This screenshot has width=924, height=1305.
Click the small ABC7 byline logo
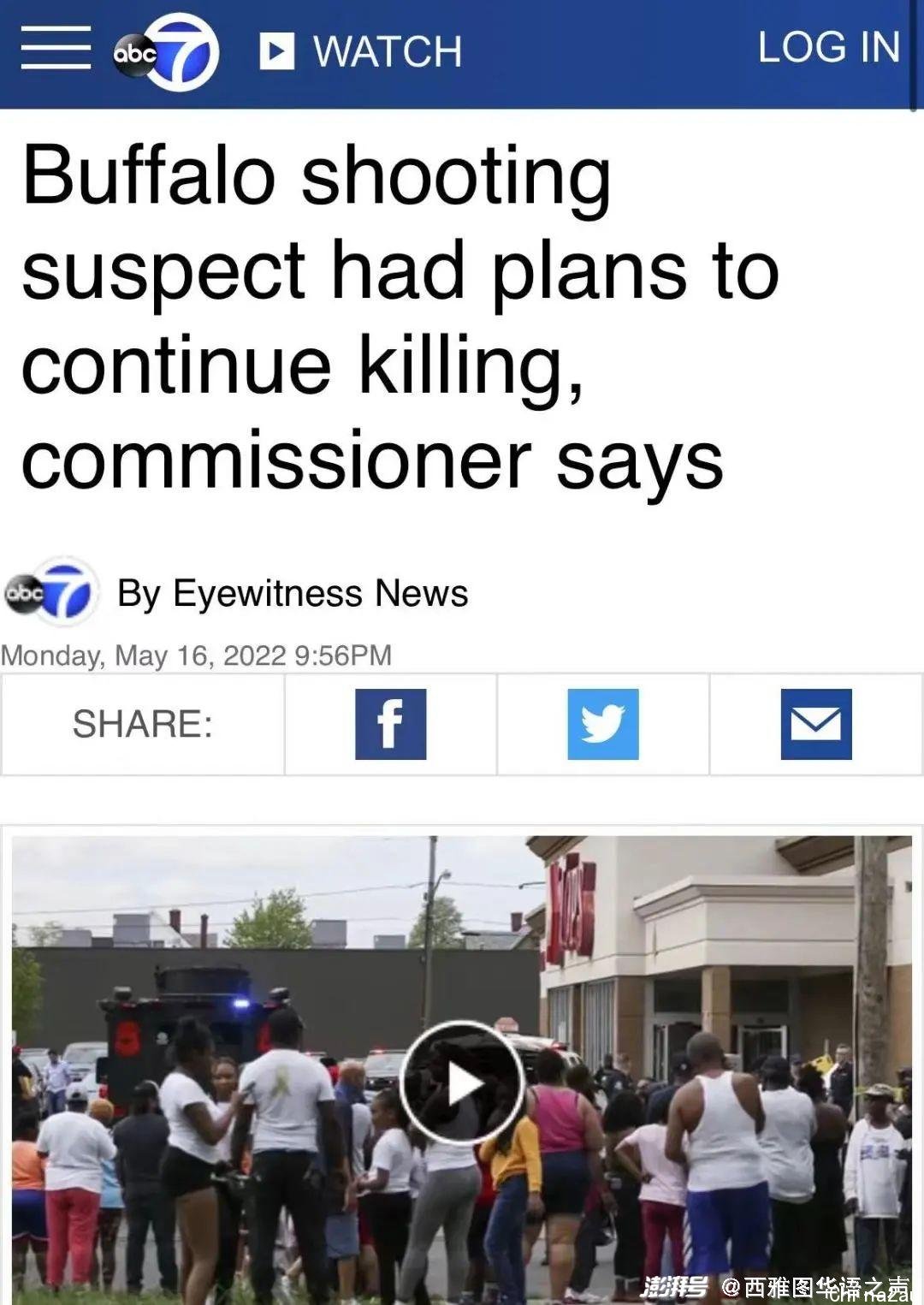point(49,590)
